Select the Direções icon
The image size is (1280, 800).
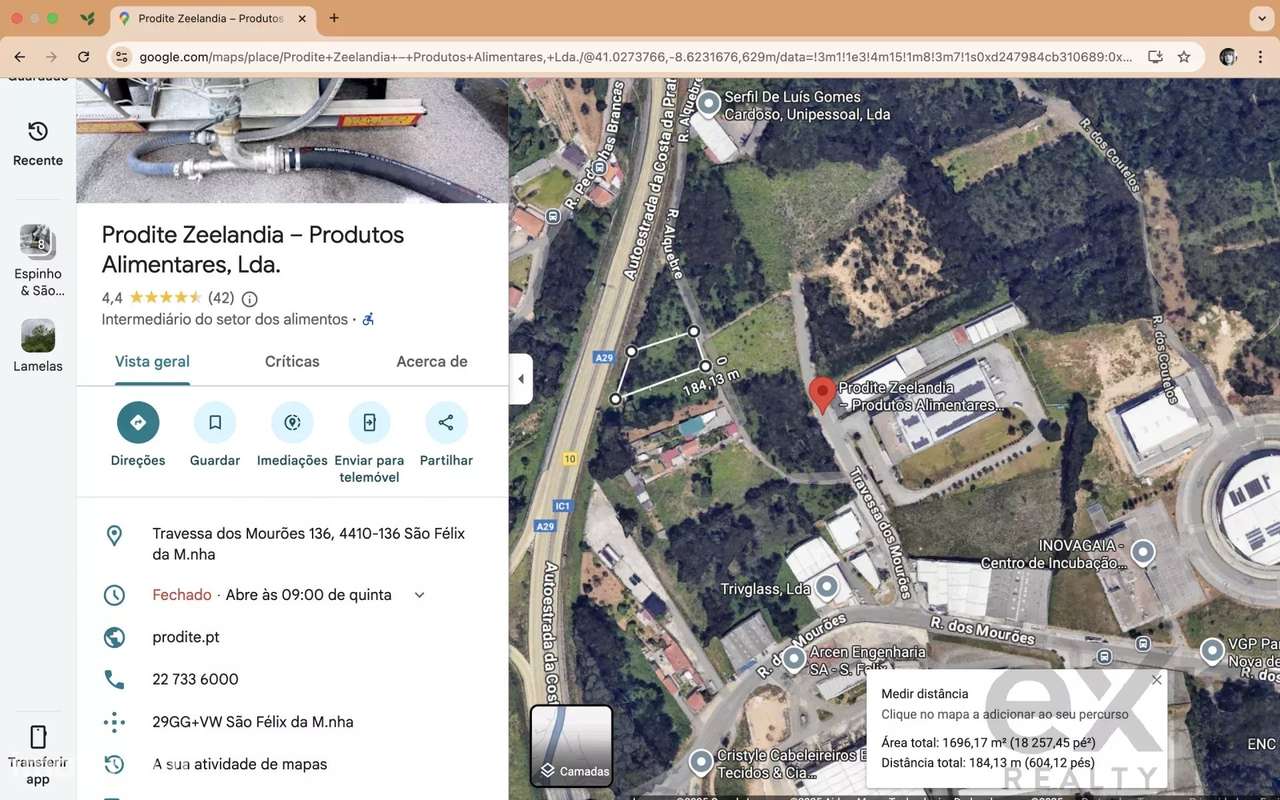[137, 422]
